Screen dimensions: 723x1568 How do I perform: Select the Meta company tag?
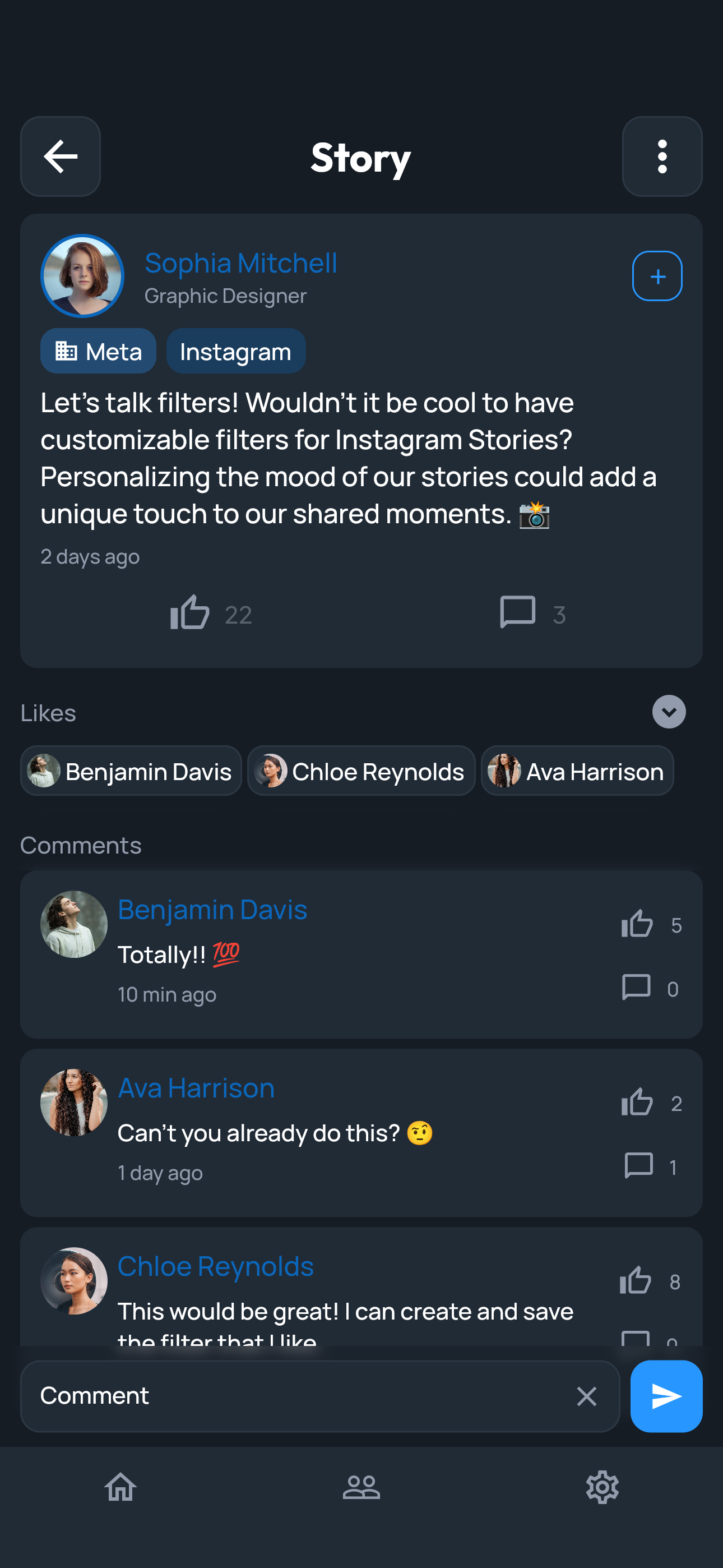[x=99, y=351]
